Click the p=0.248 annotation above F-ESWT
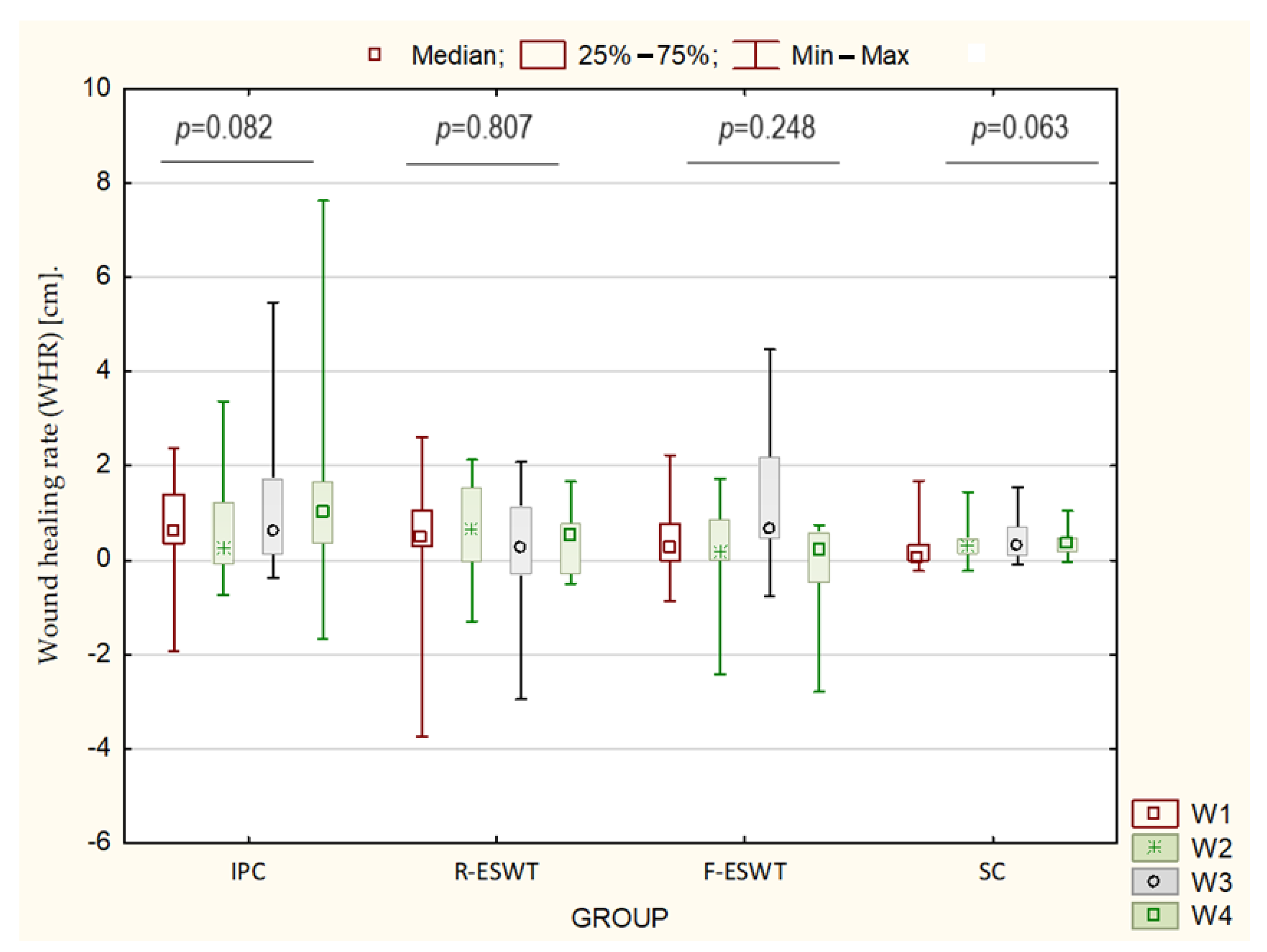The height and width of the screenshot is (952, 1267). [x=767, y=128]
